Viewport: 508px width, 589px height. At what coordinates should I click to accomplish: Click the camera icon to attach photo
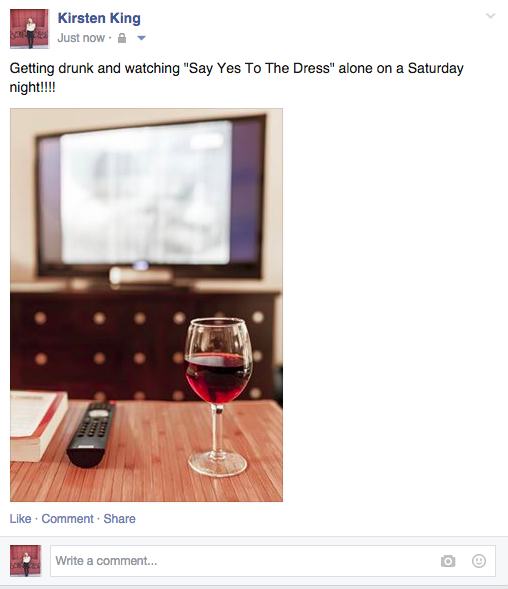[x=448, y=561]
